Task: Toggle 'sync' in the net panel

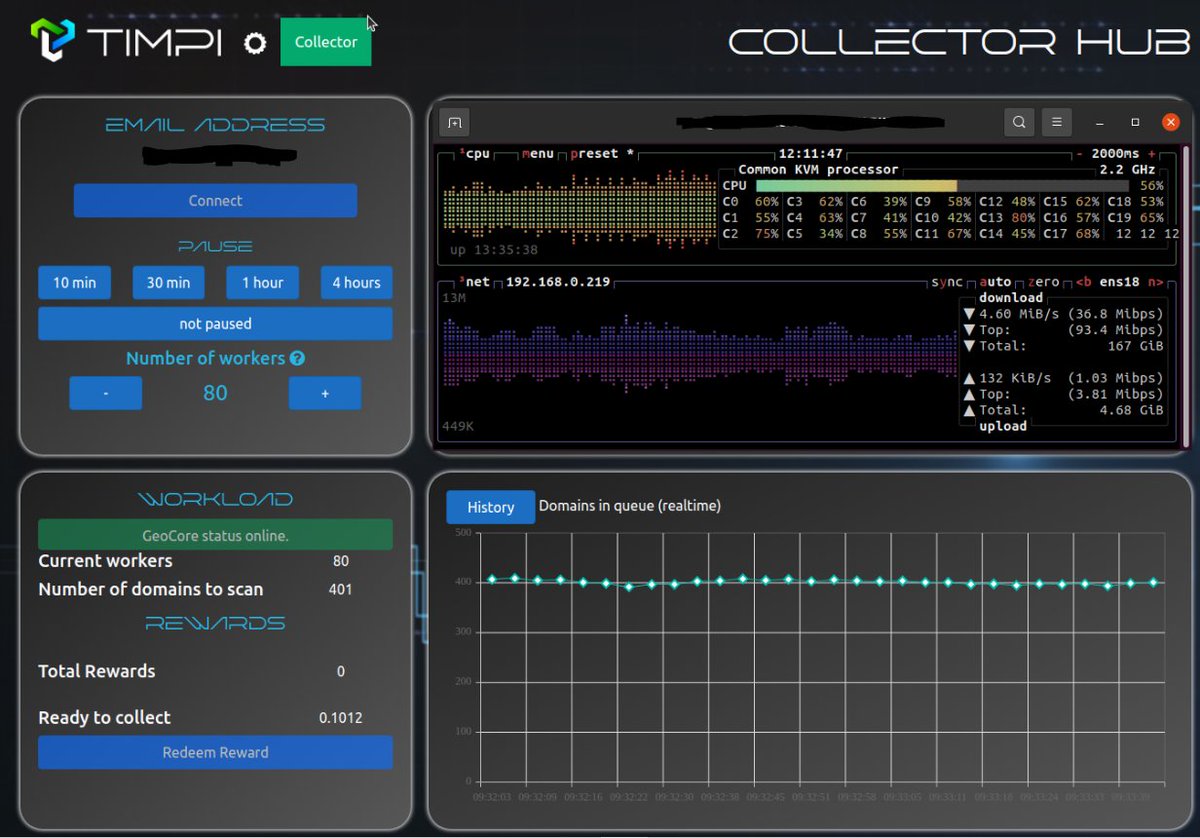Action: coord(947,282)
